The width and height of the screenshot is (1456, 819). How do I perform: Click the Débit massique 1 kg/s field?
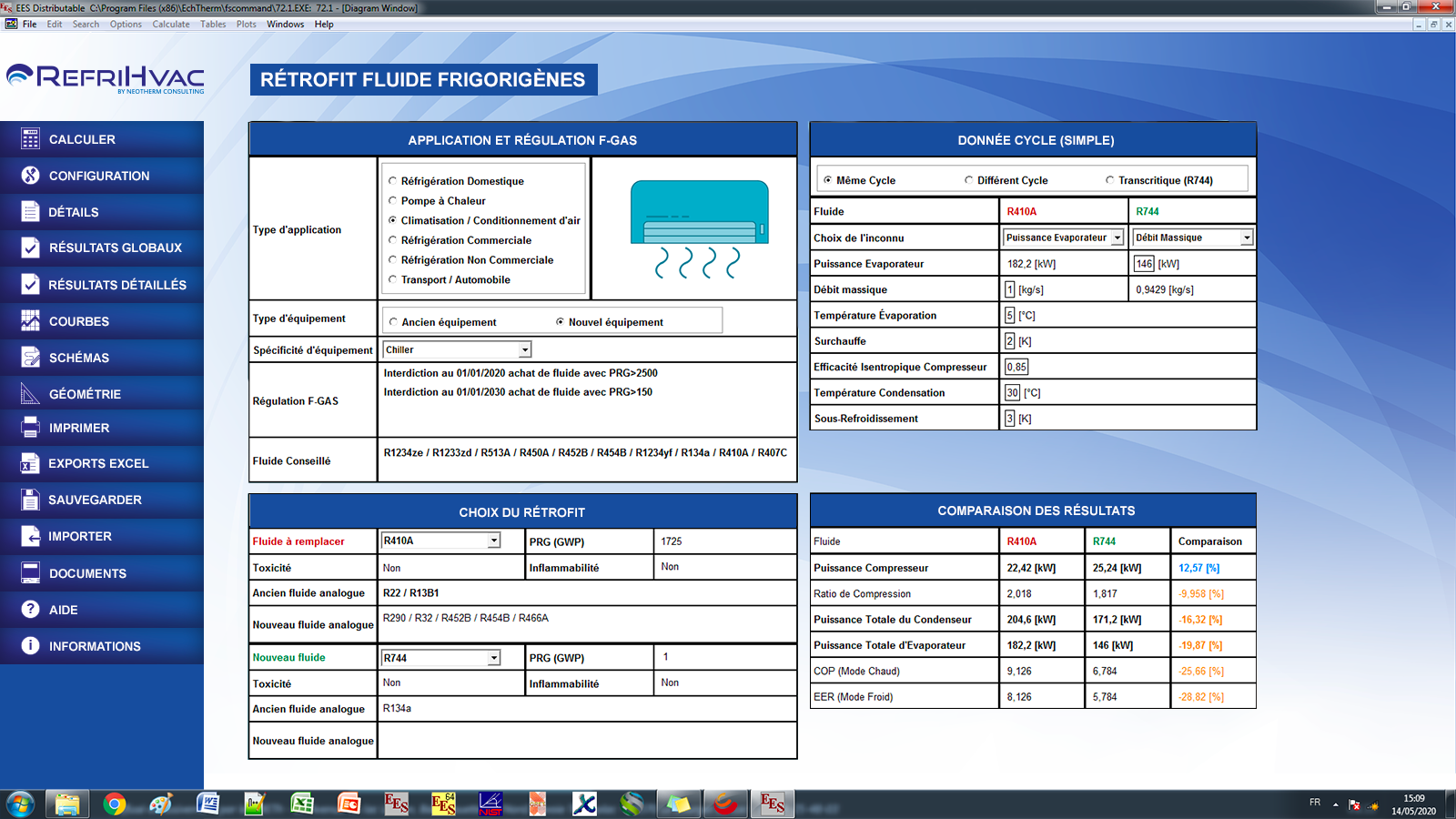coord(1010,289)
